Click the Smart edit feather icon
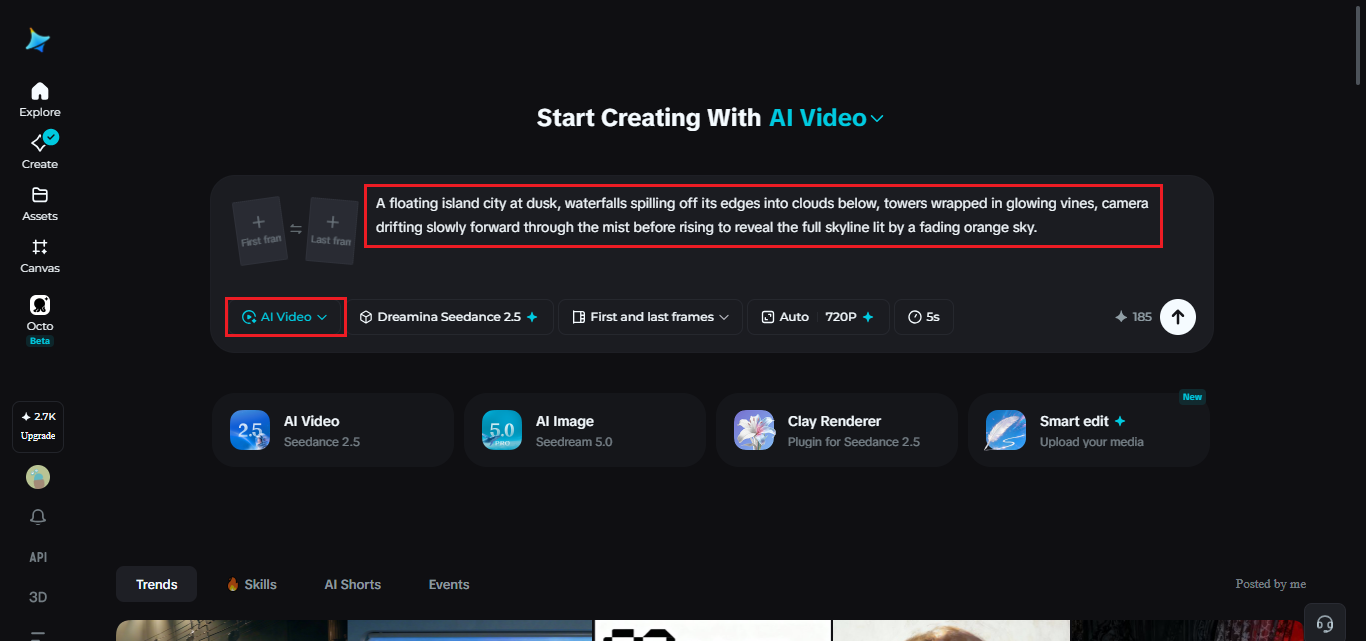This screenshot has height=641, width=1366. (1006, 430)
